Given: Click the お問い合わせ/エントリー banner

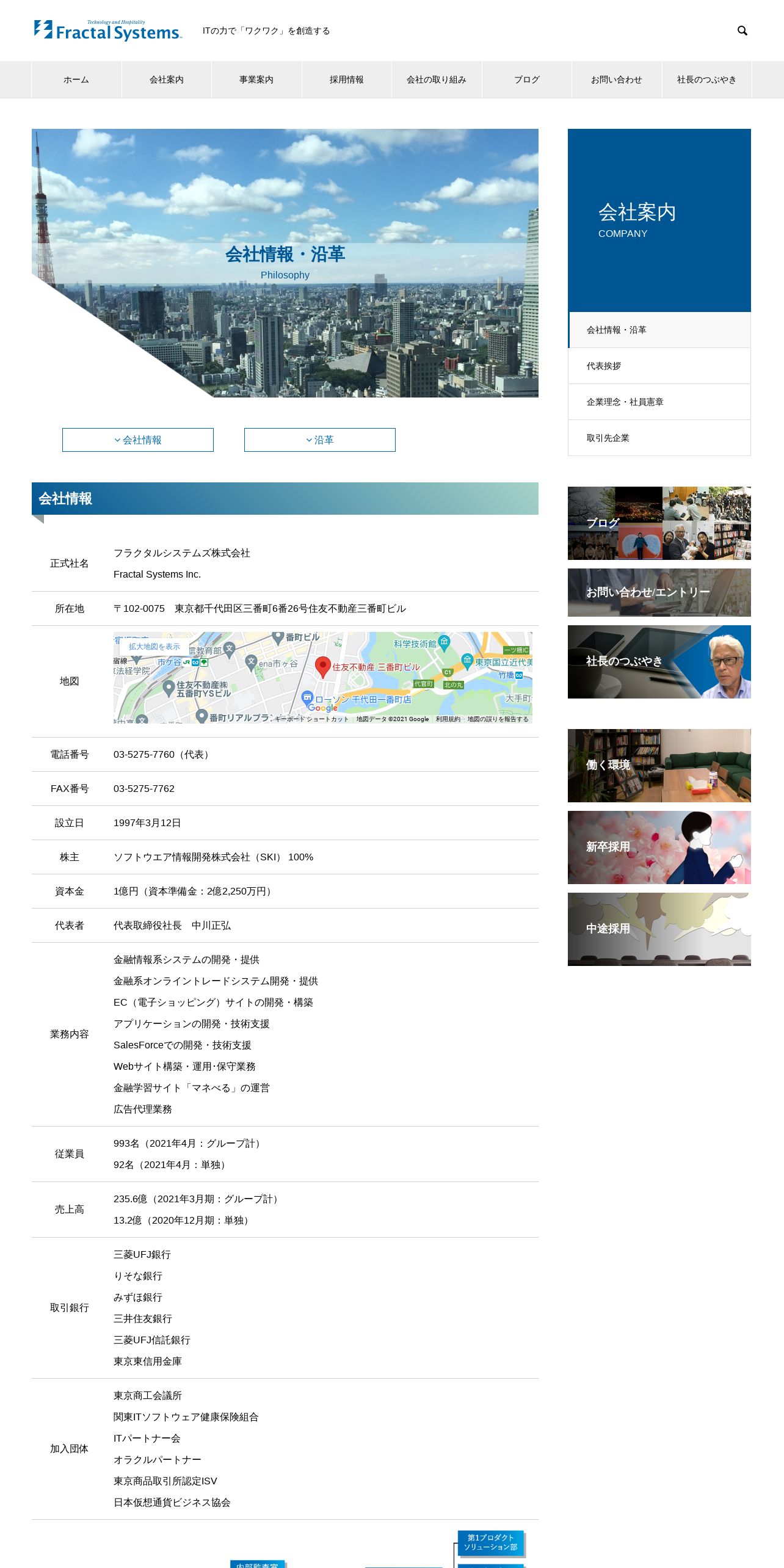Looking at the screenshot, I should click(659, 592).
